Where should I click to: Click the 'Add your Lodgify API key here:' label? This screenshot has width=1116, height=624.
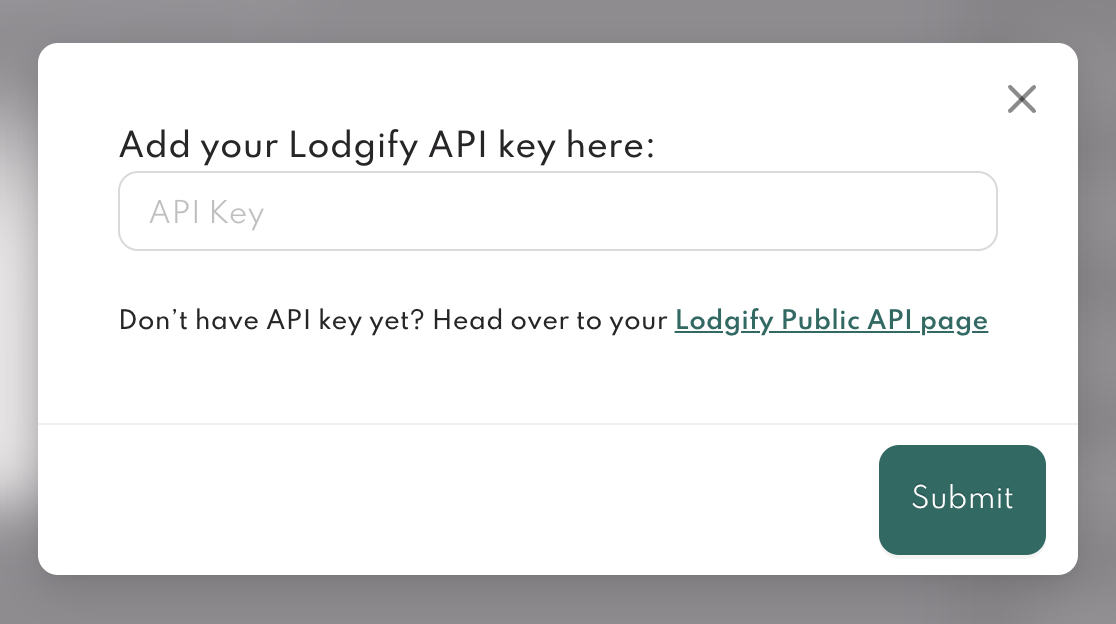tap(386, 147)
